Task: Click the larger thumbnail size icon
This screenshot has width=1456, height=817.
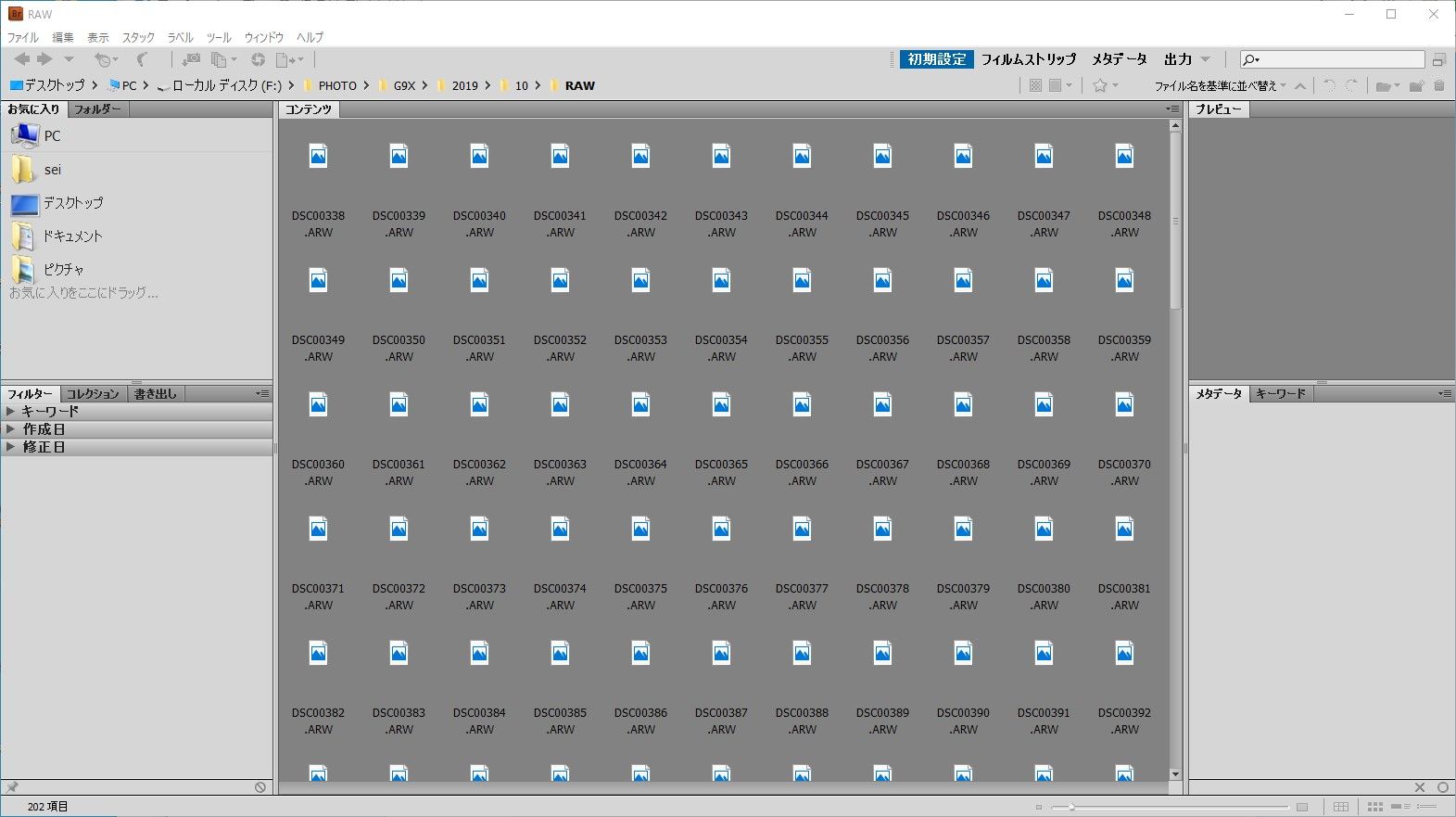Action: point(1302,807)
